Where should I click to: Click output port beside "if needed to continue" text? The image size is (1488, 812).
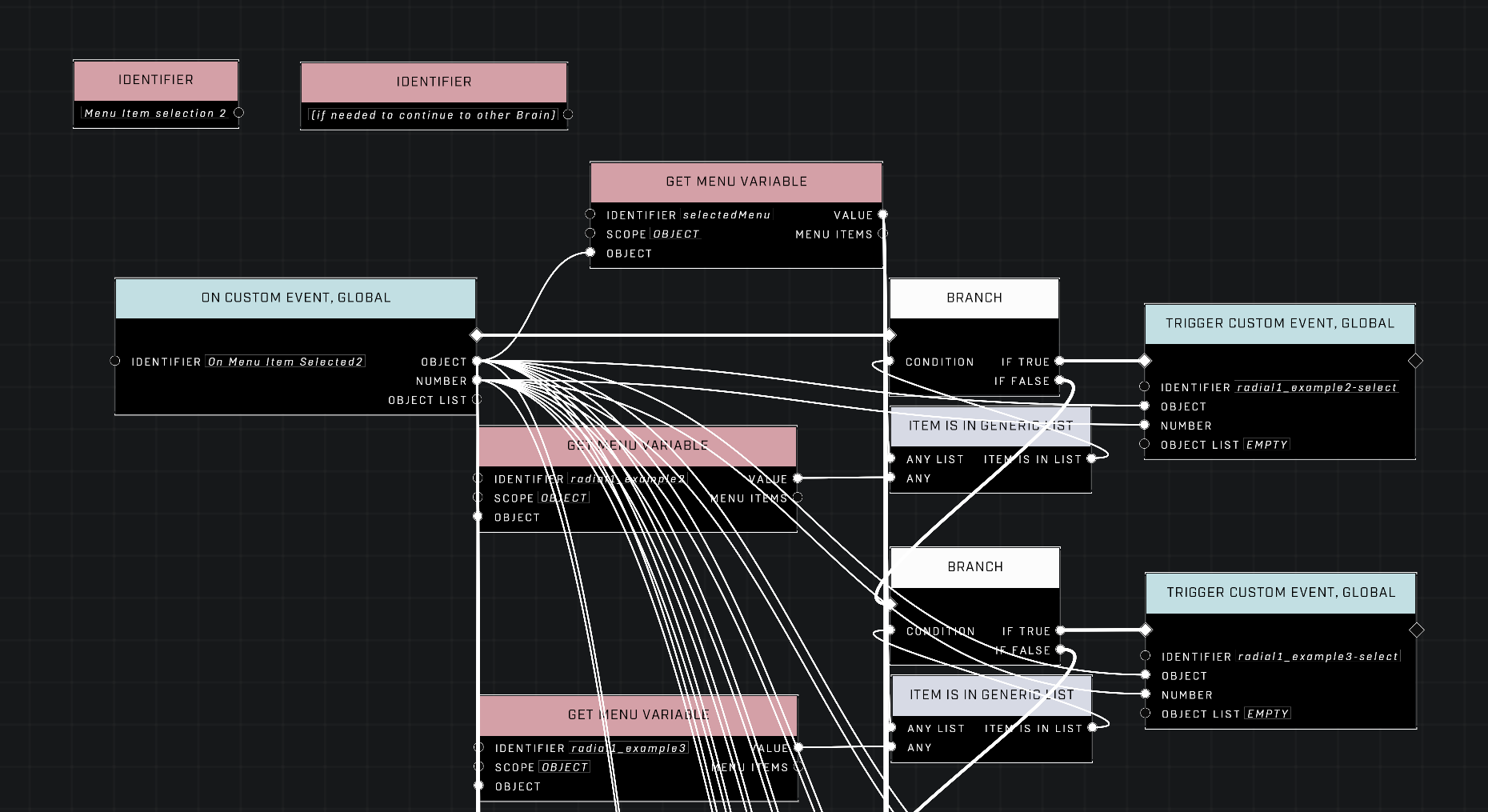[568, 114]
